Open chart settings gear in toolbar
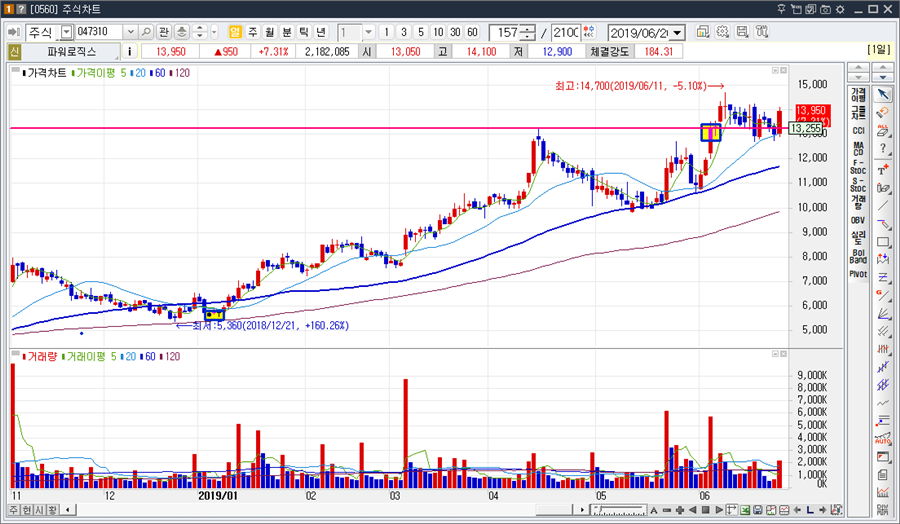900x524 pixels. click(723, 32)
